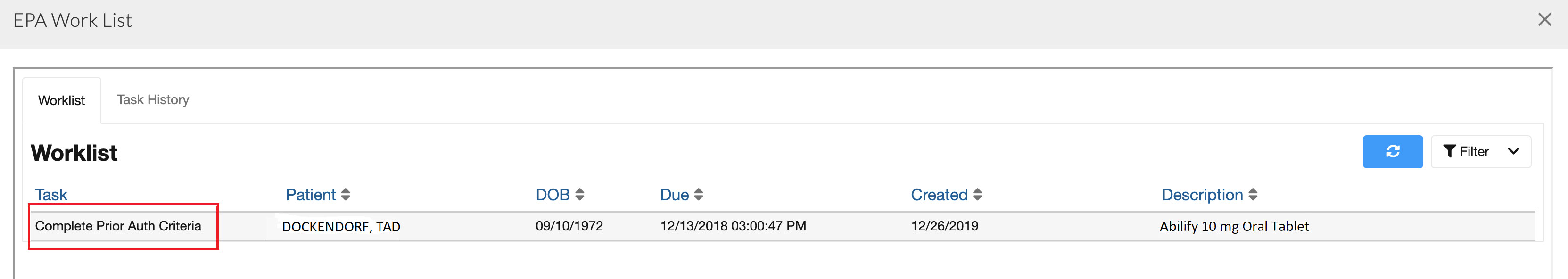
Task: Click the blue refresh worklist button
Action: pos(1392,151)
